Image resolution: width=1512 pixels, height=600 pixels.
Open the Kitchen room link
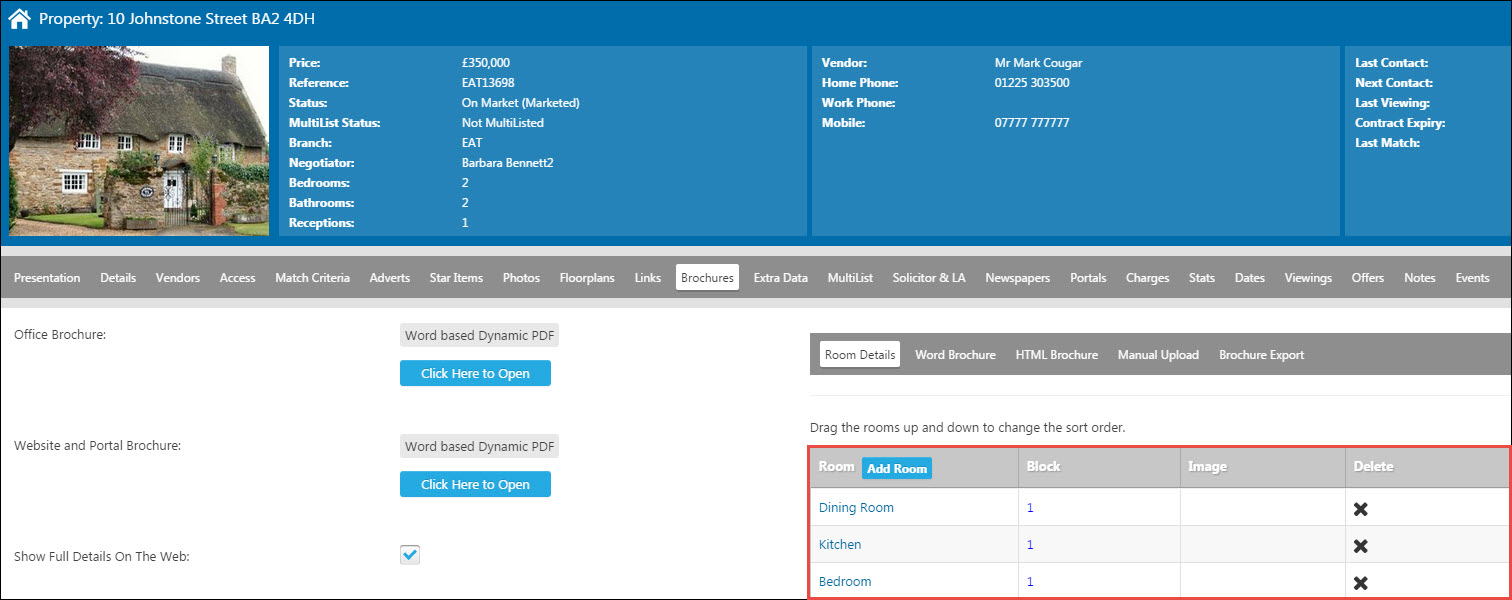pyautogui.click(x=840, y=545)
